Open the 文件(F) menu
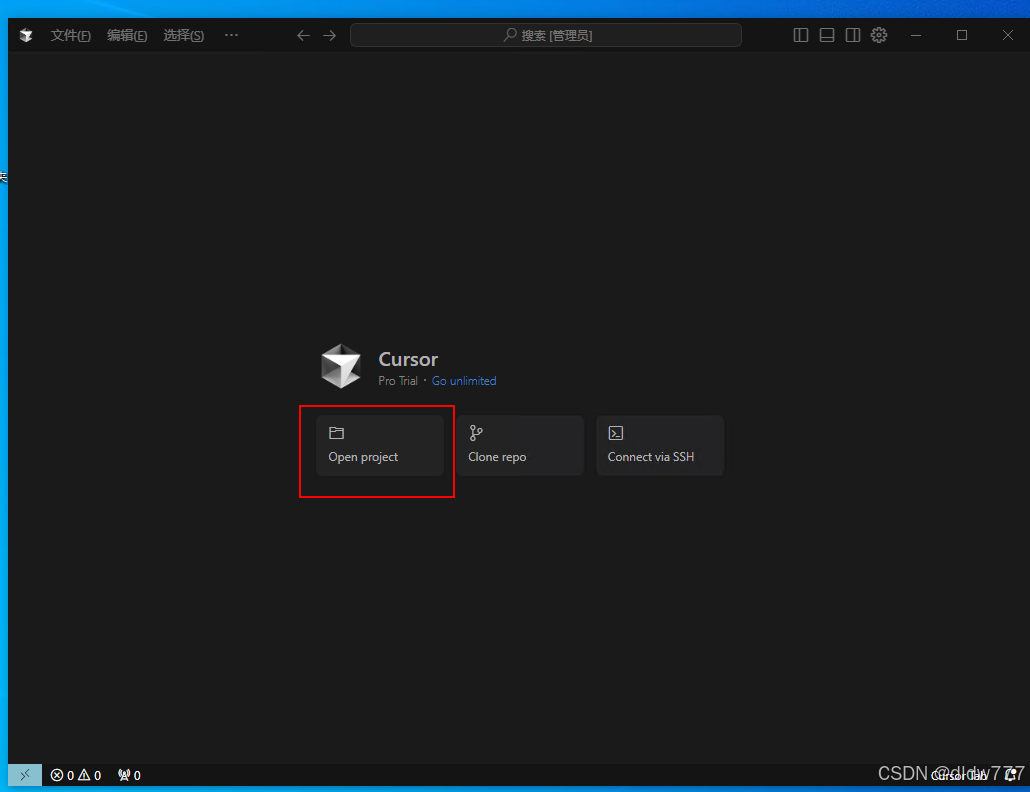The height and width of the screenshot is (792, 1030). pyautogui.click(x=70, y=35)
